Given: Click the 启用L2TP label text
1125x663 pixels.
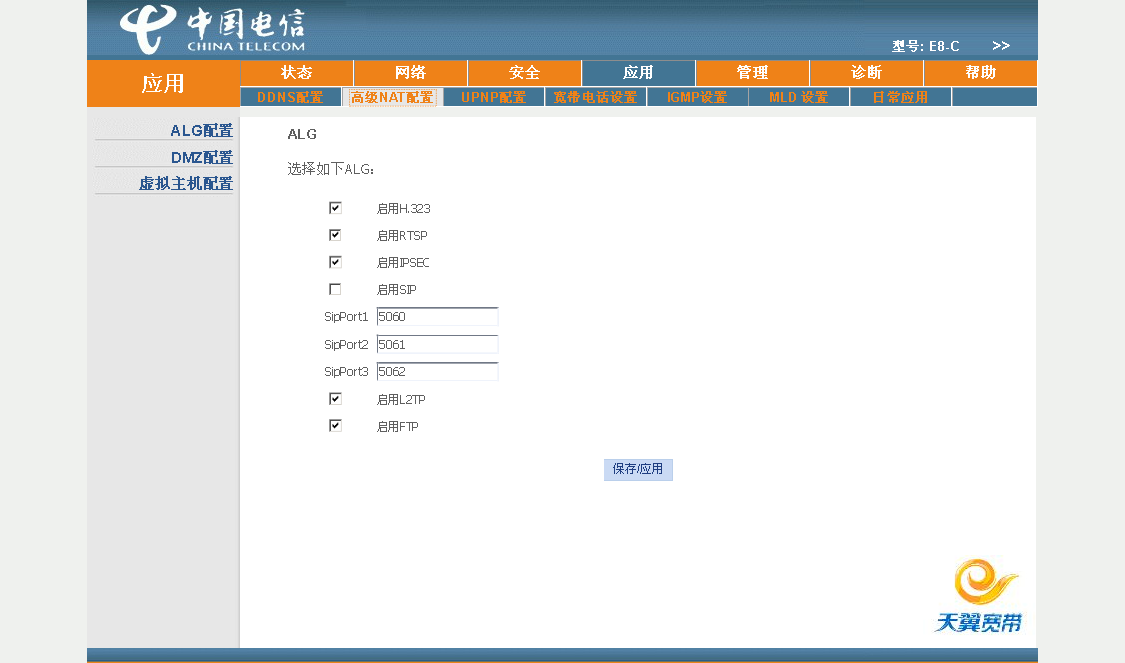Looking at the screenshot, I should pyautogui.click(x=401, y=400).
